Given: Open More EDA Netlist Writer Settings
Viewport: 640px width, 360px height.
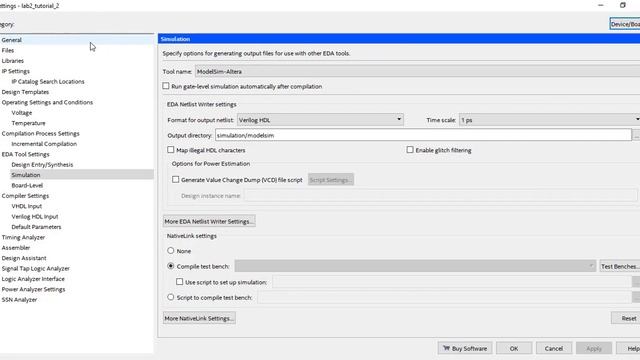Looking at the screenshot, I should click(209, 221).
